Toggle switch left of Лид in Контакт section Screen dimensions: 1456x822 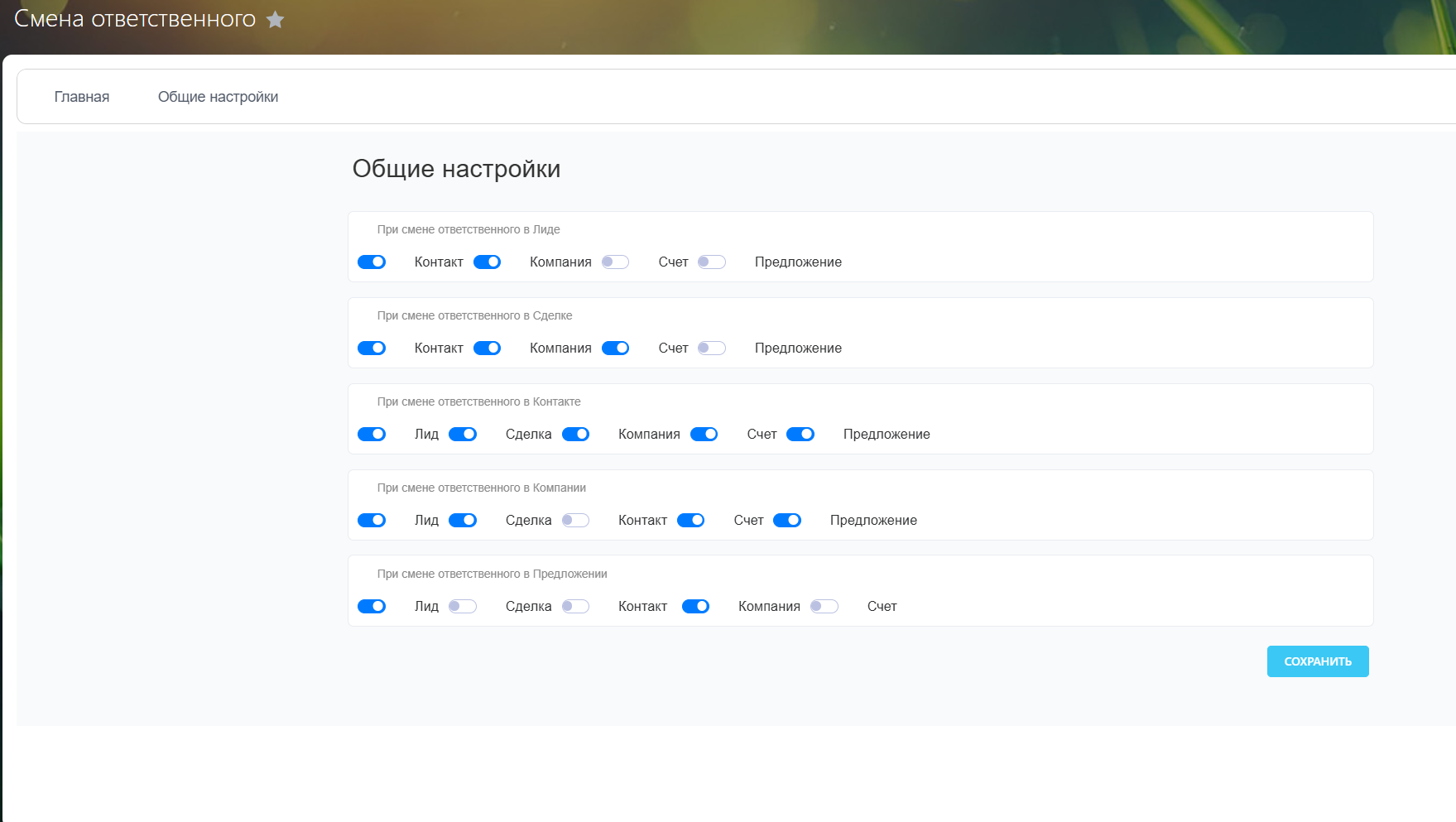coord(372,435)
